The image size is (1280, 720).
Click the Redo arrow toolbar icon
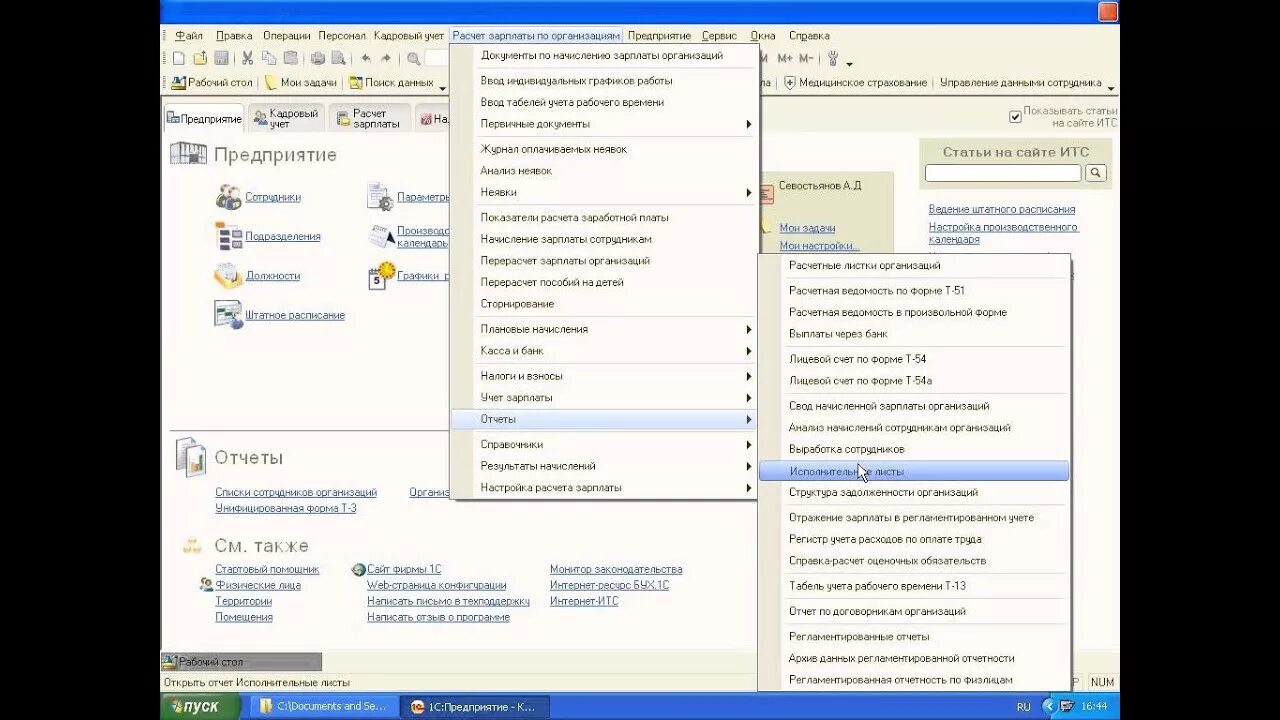pos(386,58)
